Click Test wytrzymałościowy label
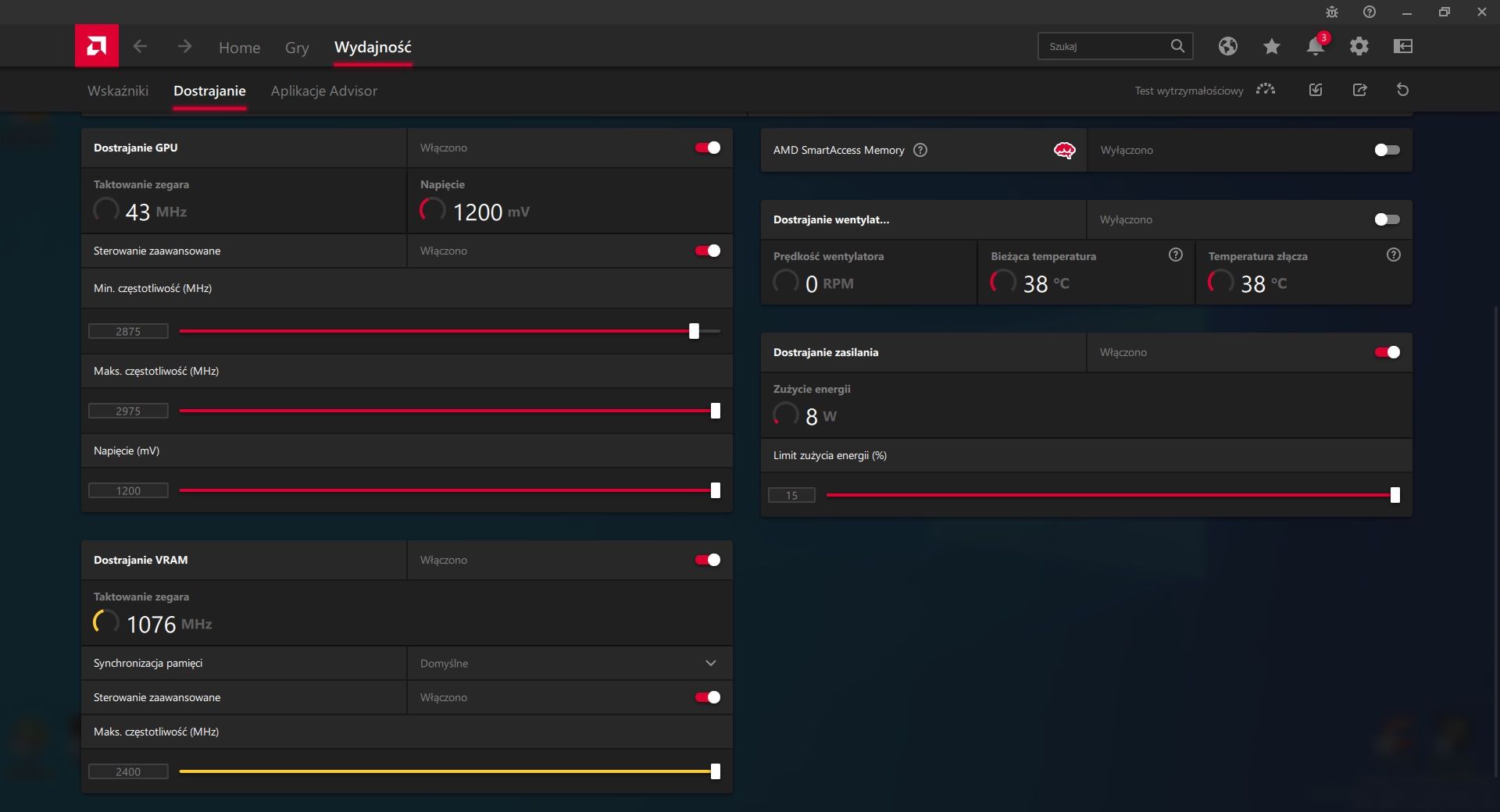1500x812 pixels. pos(1189,91)
